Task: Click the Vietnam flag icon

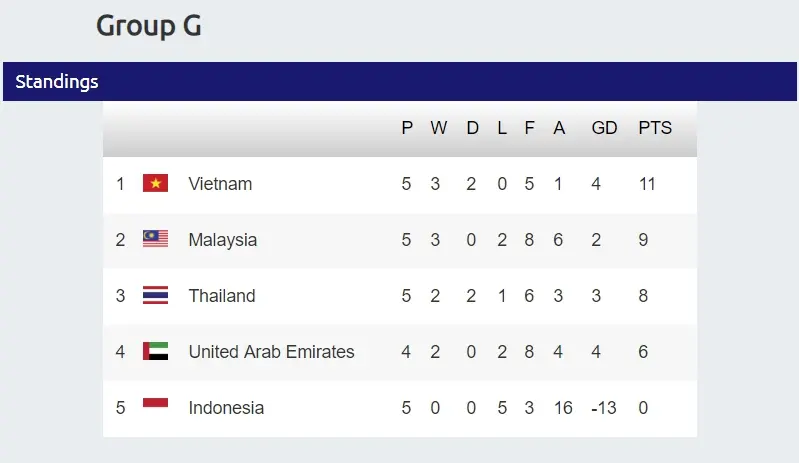Action: (x=155, y=184)
